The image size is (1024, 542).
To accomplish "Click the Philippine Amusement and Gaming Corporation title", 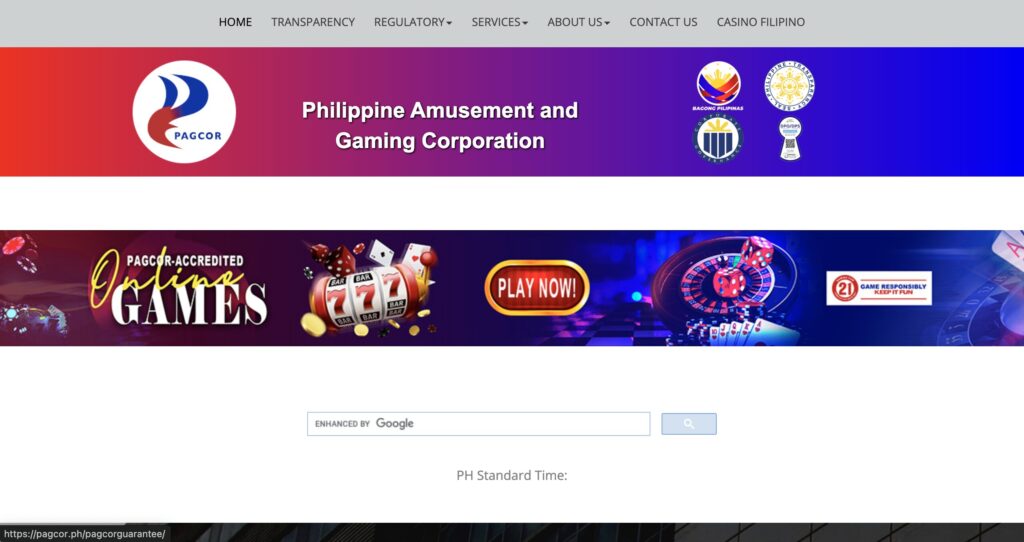I will (440, 125).
